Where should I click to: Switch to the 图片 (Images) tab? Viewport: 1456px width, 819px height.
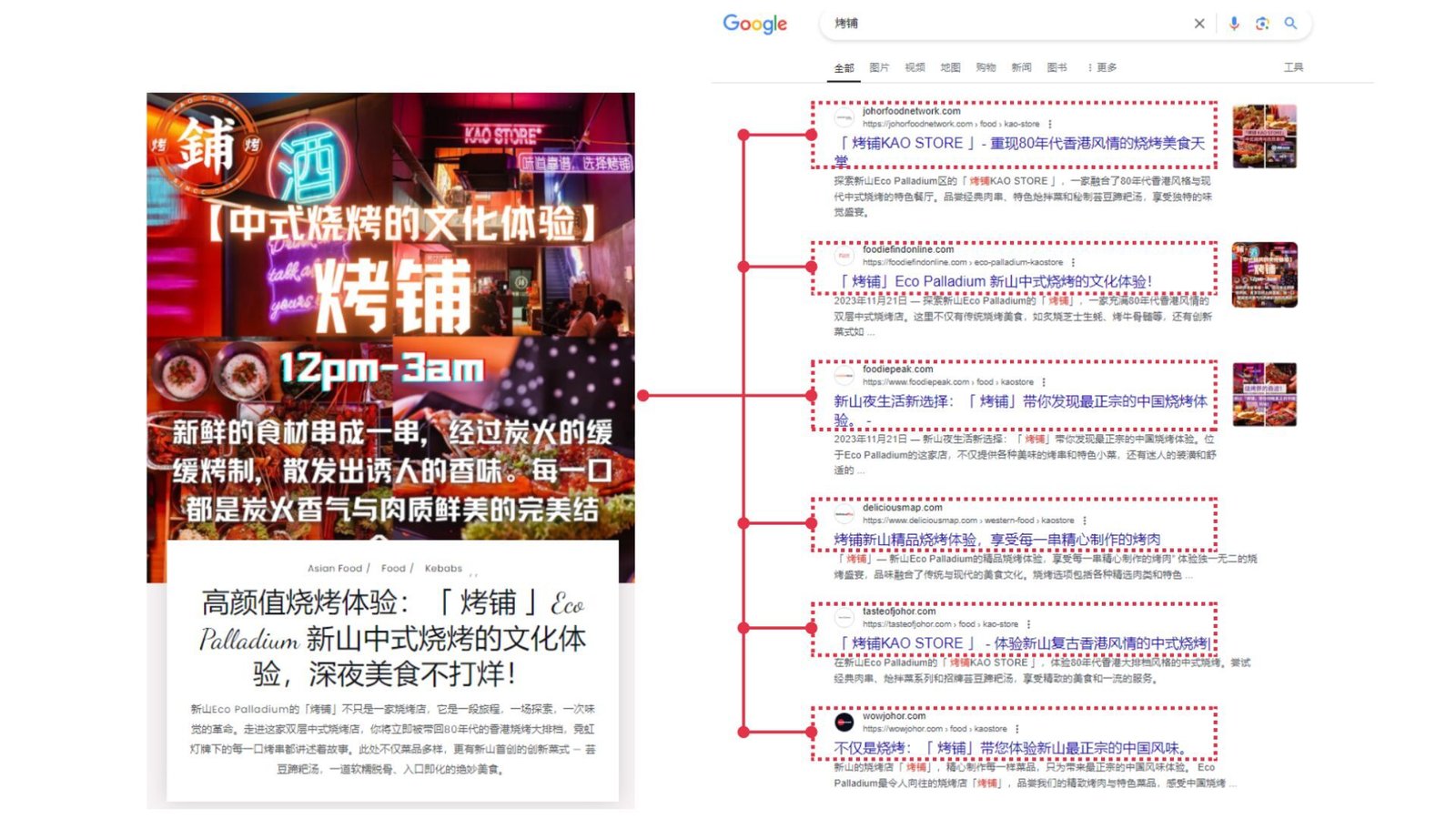pos(879,67)
